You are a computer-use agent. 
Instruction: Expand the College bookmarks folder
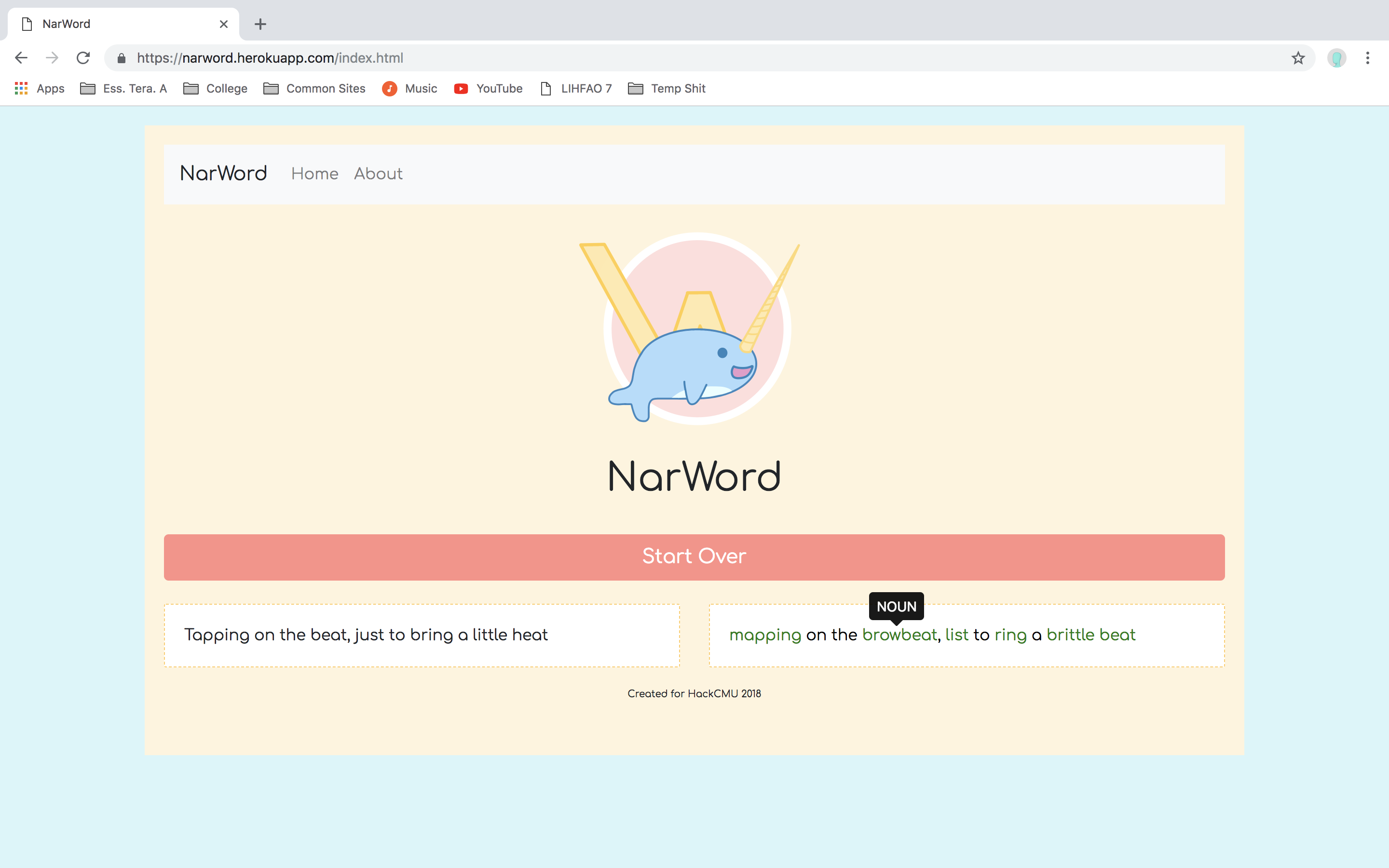pos(215,88)
